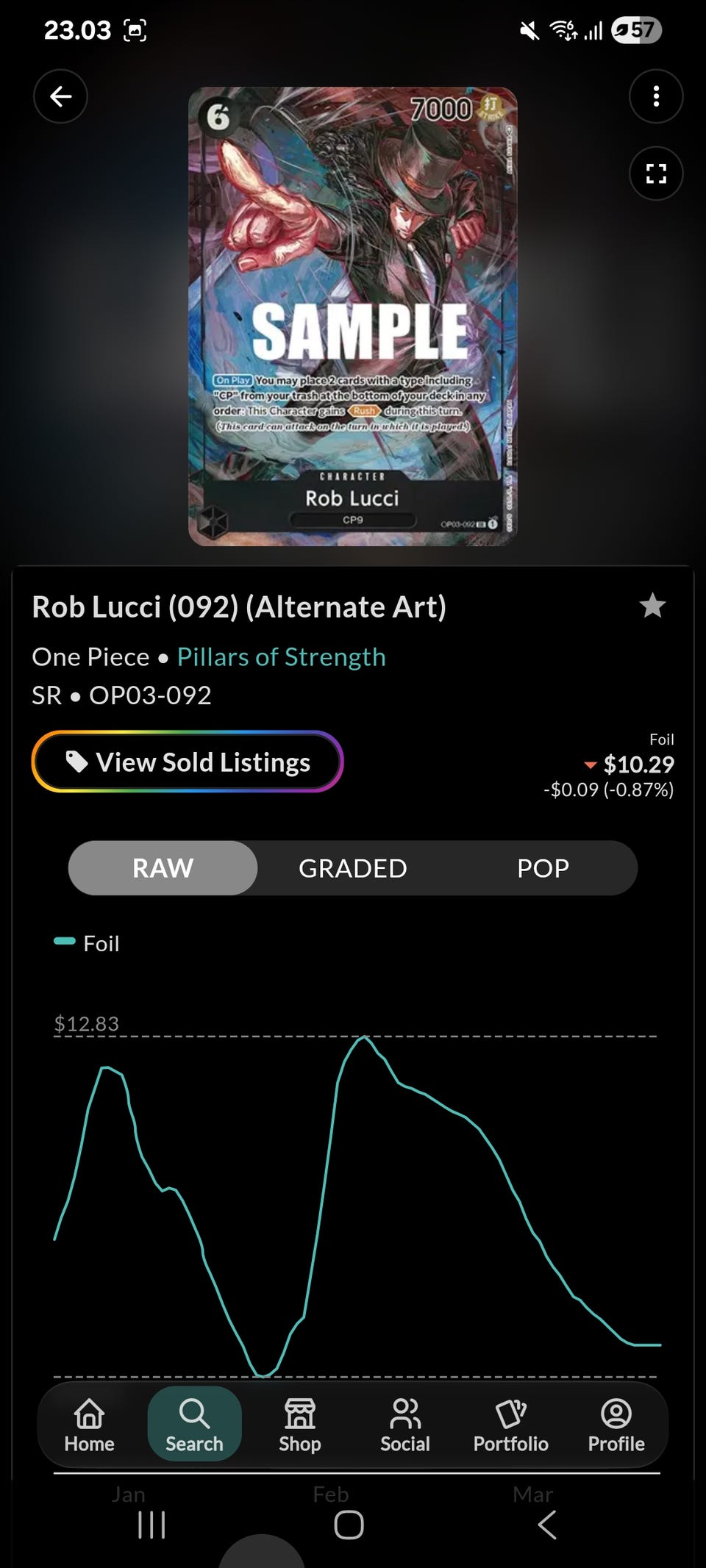706x1568 pixels.
Task: Switch to the RAW tab
Action: coord(163,868)
